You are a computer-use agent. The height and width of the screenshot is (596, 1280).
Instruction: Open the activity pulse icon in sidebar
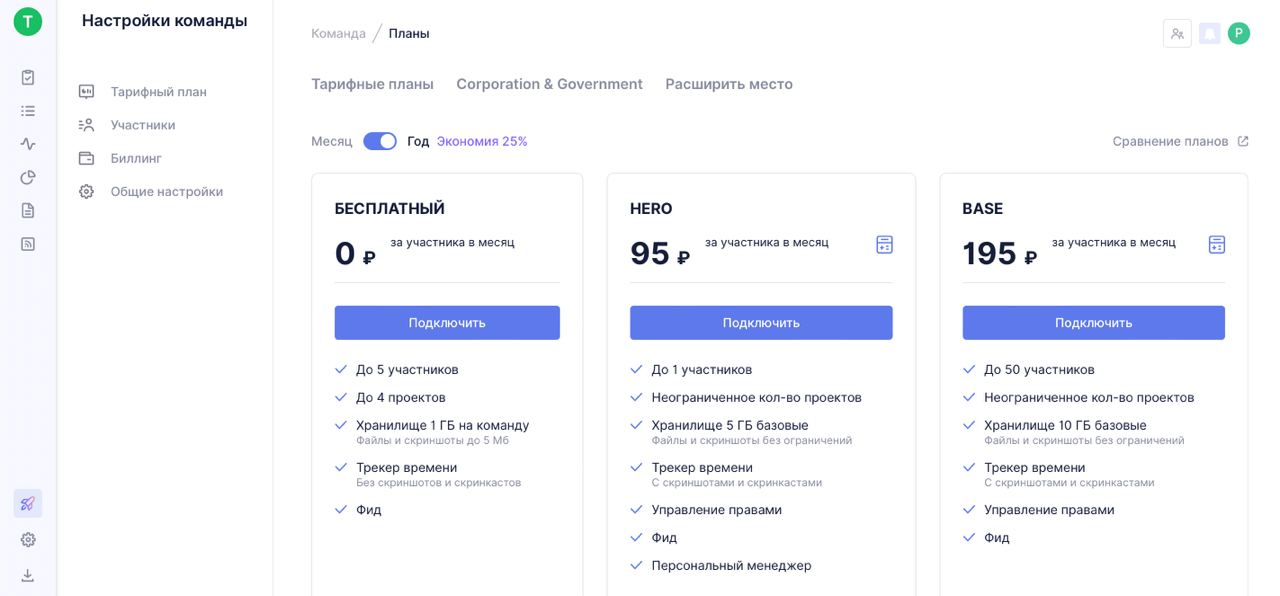click(x=28, y=144)
